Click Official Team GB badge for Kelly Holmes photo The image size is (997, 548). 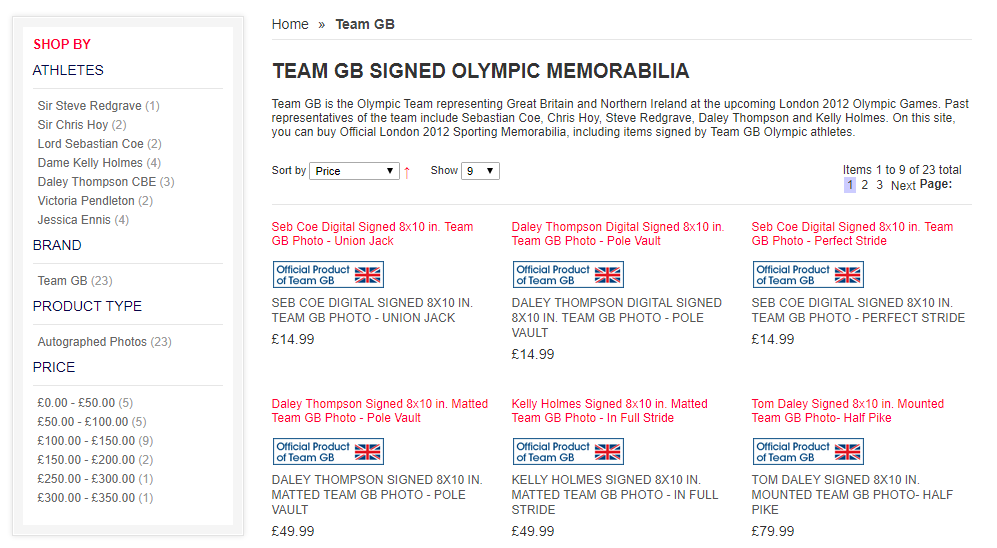pos(568,452)
